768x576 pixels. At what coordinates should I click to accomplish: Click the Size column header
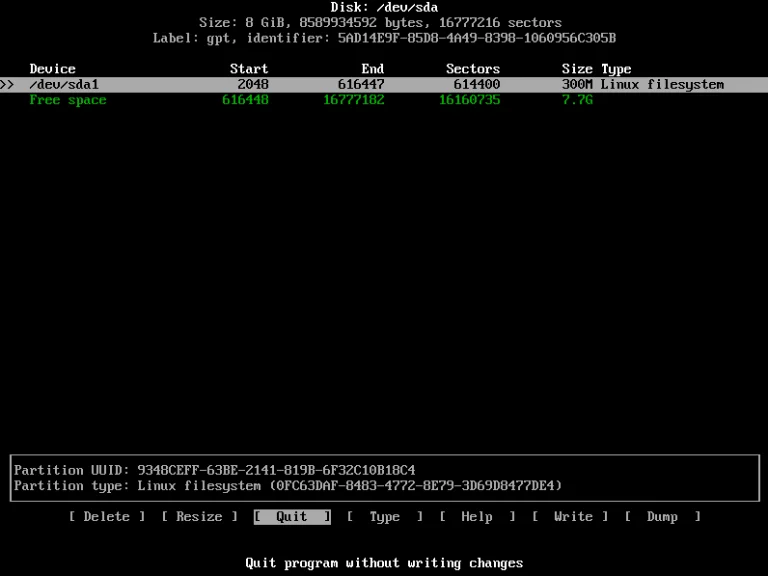pyautogui.click(x=577, y=69)
